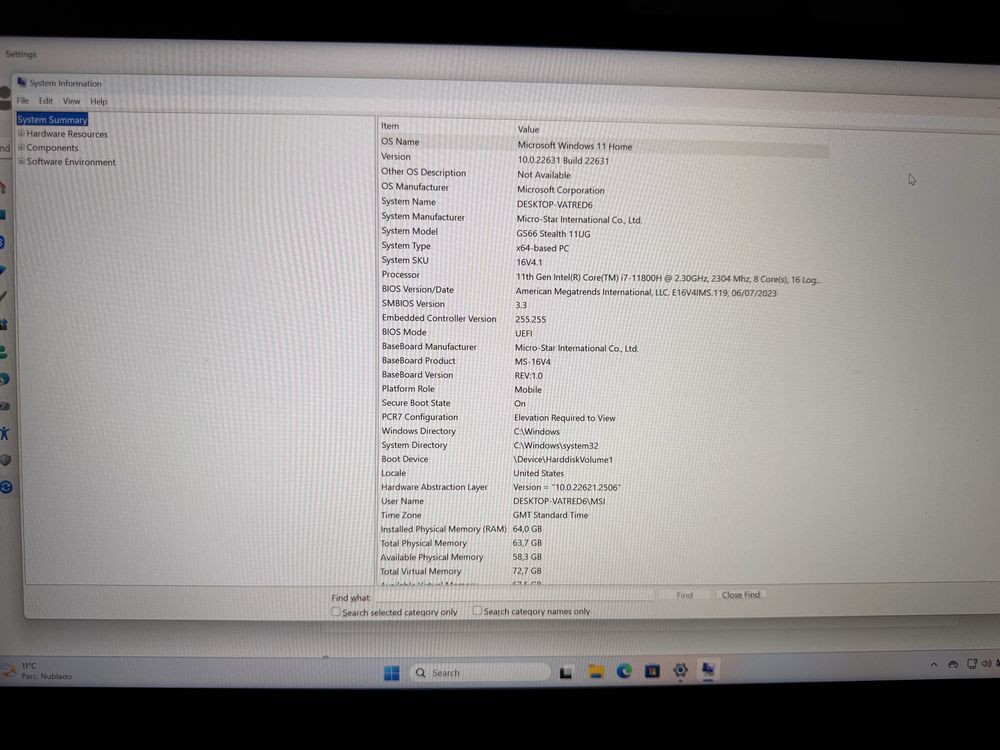This screenshot has height=750, width=1000.
Task: Select value x64-based PC
Action: [x=543, y=248]
